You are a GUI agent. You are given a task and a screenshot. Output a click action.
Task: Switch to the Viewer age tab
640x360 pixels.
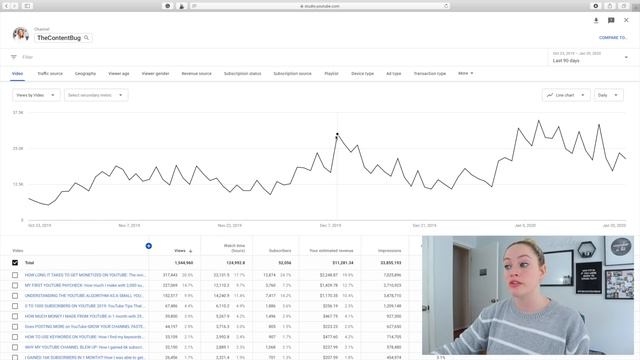119,73
